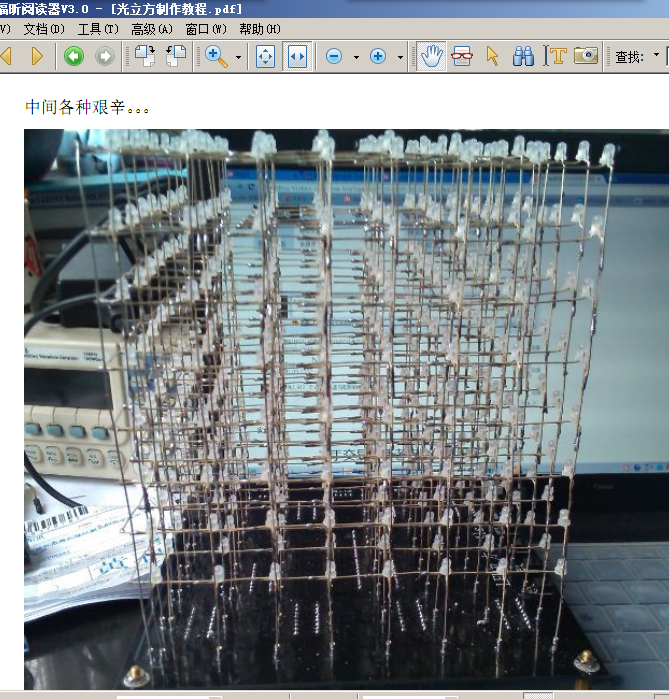Toggle the reading glasses mode icon

(461, 57)
